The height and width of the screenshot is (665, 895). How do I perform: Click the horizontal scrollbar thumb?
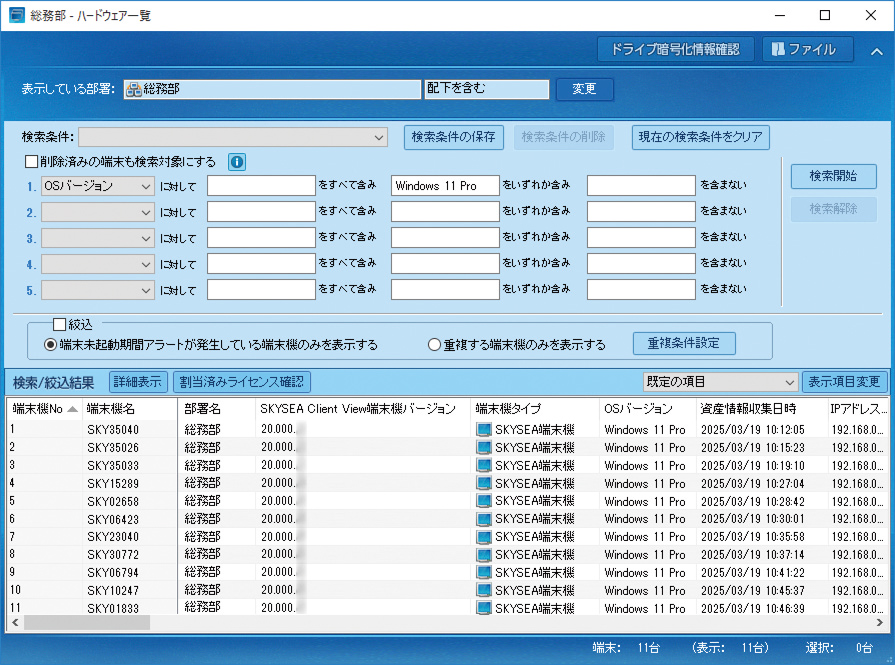coord(87,622)
